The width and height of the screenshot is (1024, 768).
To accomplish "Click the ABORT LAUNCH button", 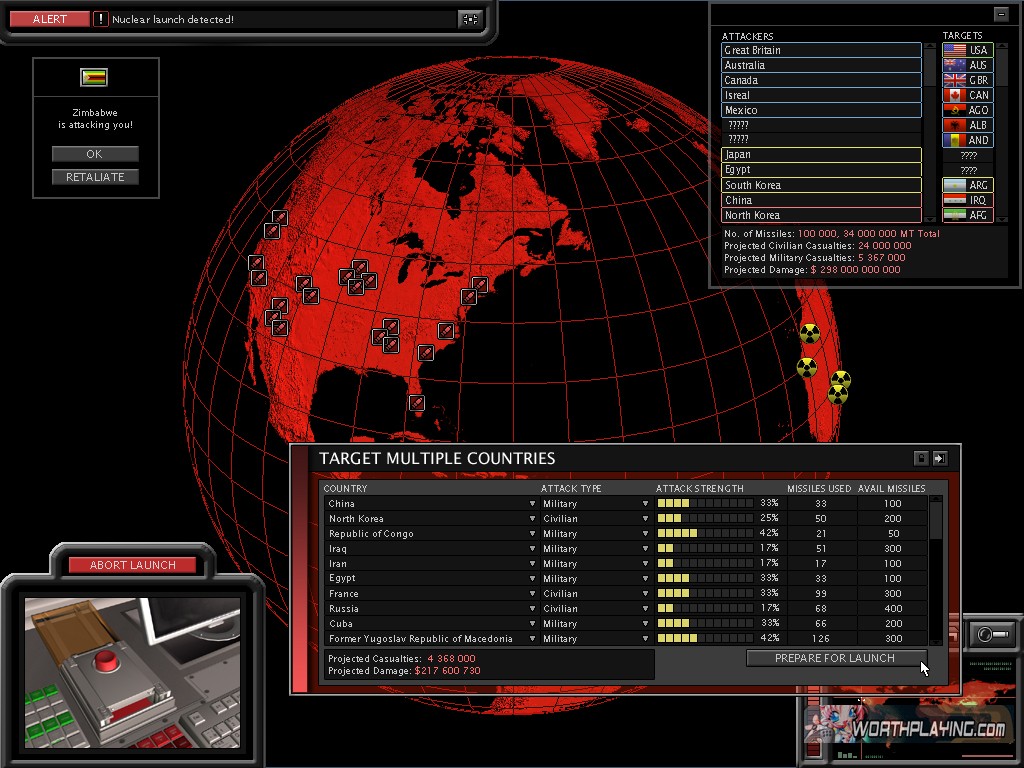I will tap(132, 565).
